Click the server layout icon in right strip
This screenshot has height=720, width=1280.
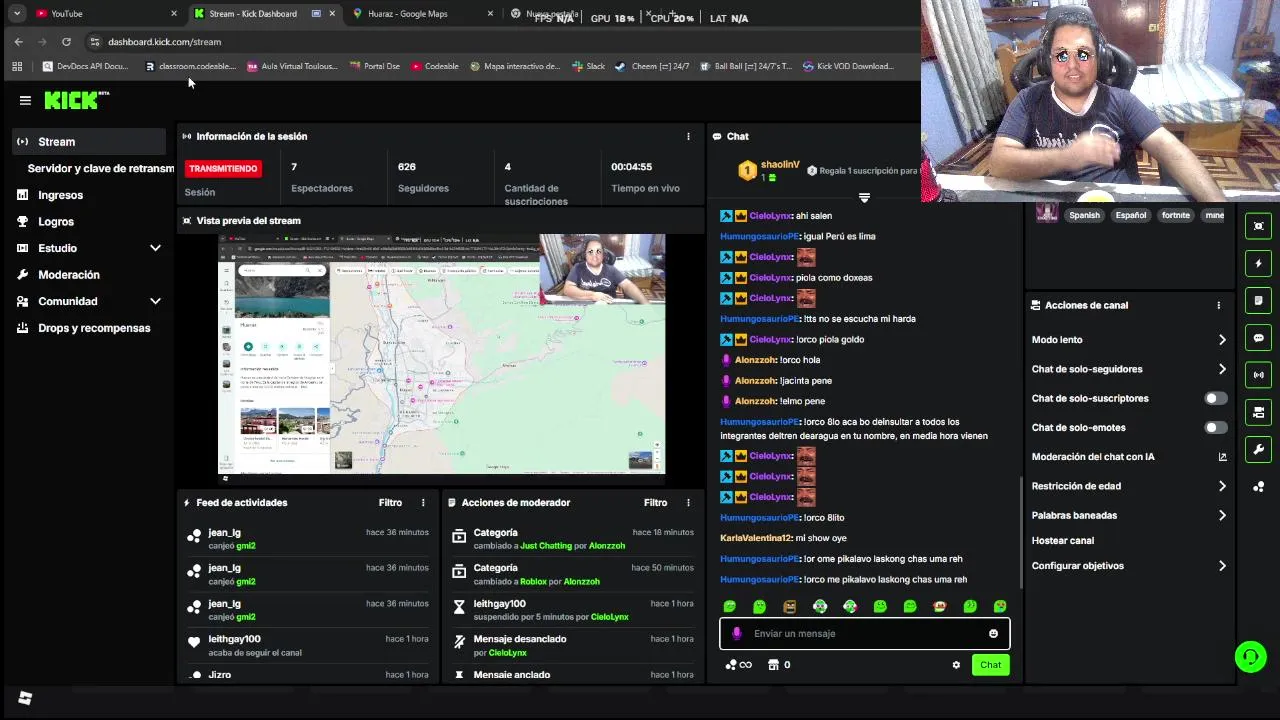click(1259, 412)
